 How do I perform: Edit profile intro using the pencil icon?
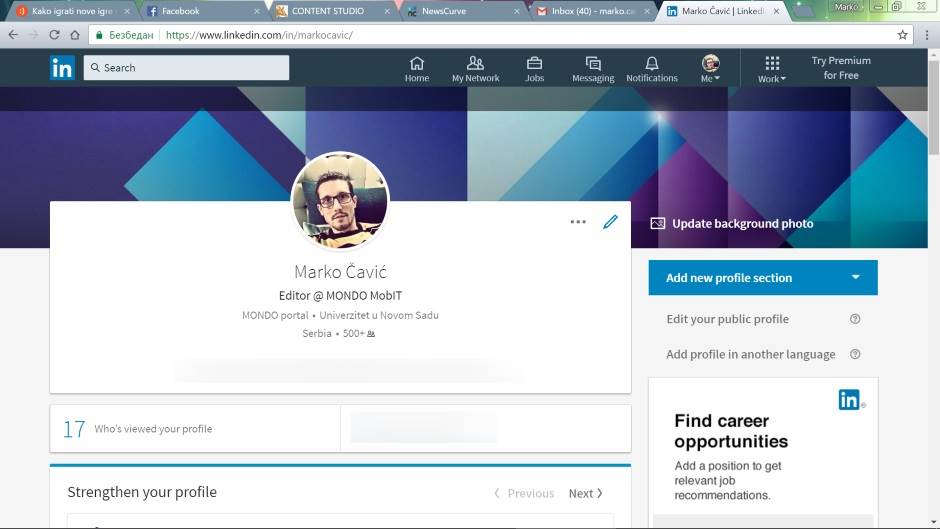610,222
